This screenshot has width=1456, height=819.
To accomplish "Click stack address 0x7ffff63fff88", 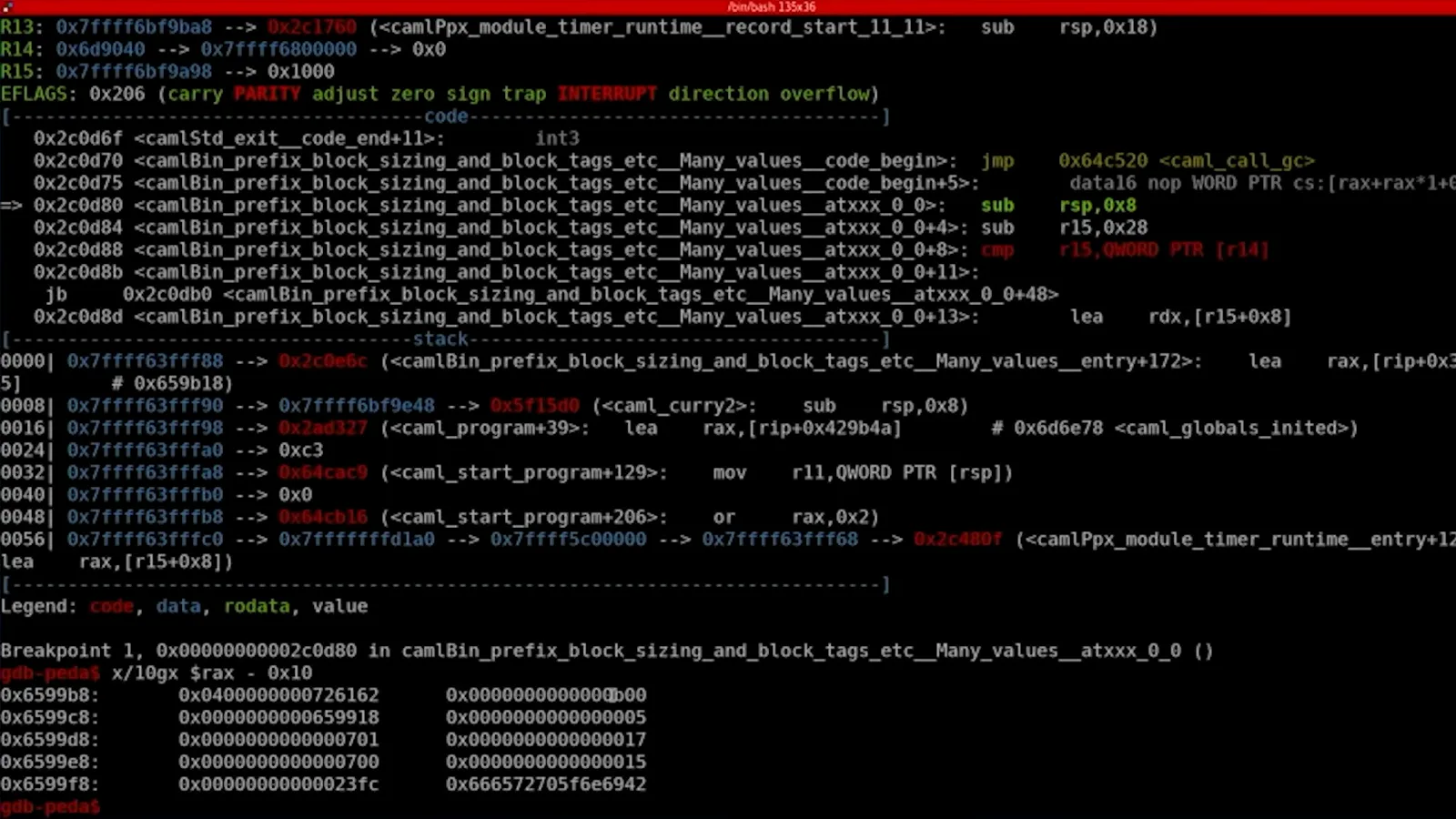I will coord(145,361).
